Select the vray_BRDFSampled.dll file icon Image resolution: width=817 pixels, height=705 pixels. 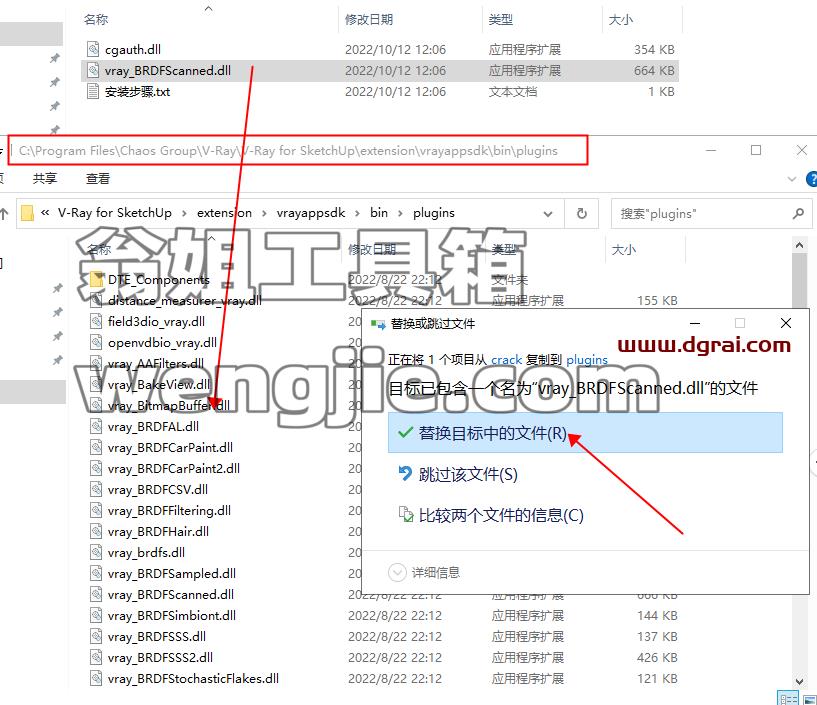[x=96, y=574]
